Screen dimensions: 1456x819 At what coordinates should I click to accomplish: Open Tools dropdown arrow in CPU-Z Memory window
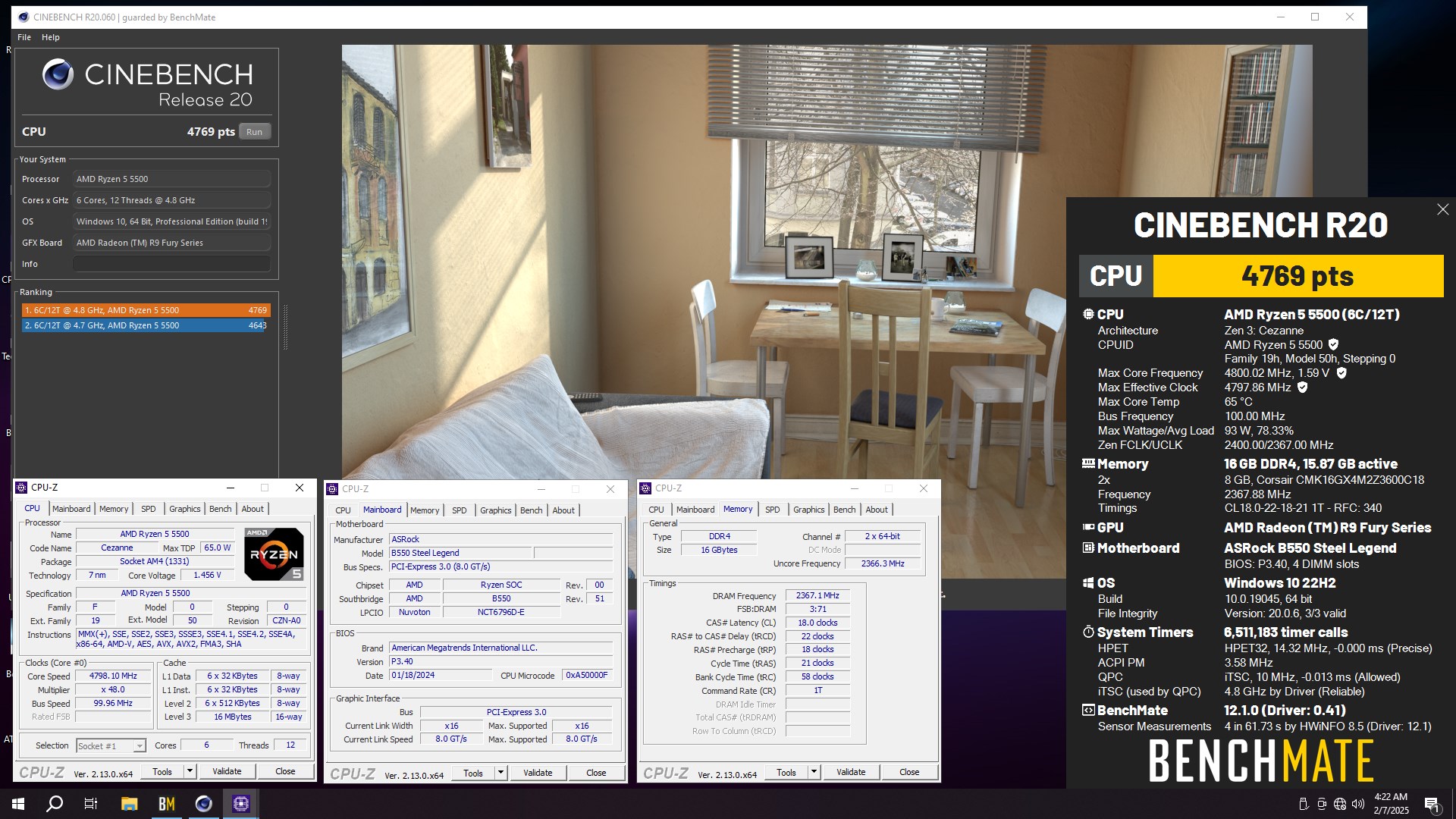click(x=814, y=772)
